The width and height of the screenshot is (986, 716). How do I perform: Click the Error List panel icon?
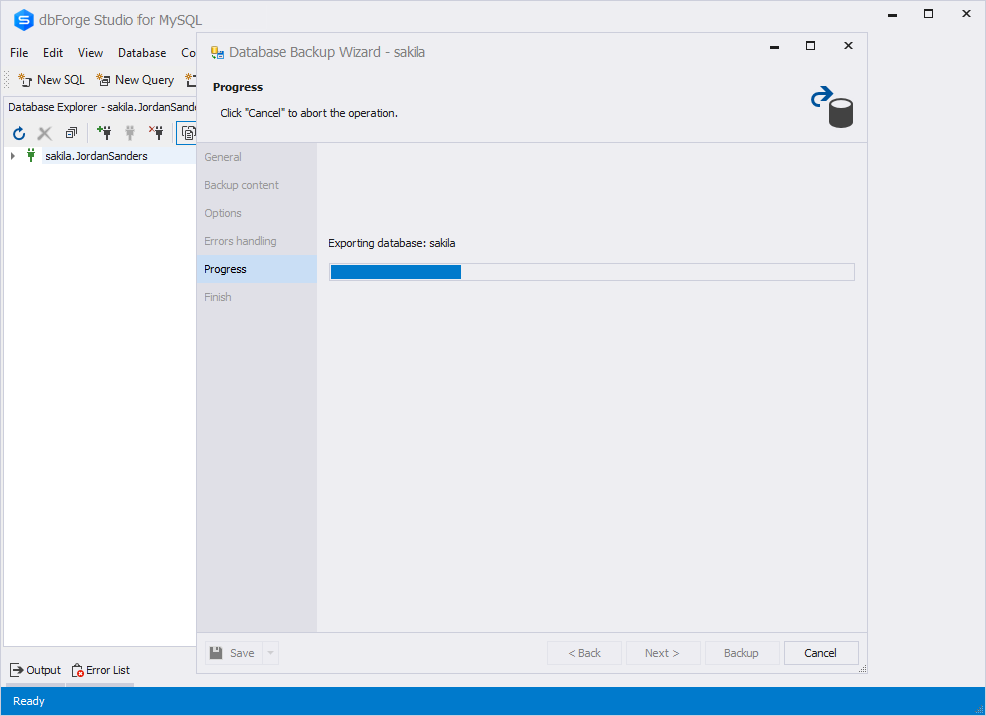click(77, 671)
